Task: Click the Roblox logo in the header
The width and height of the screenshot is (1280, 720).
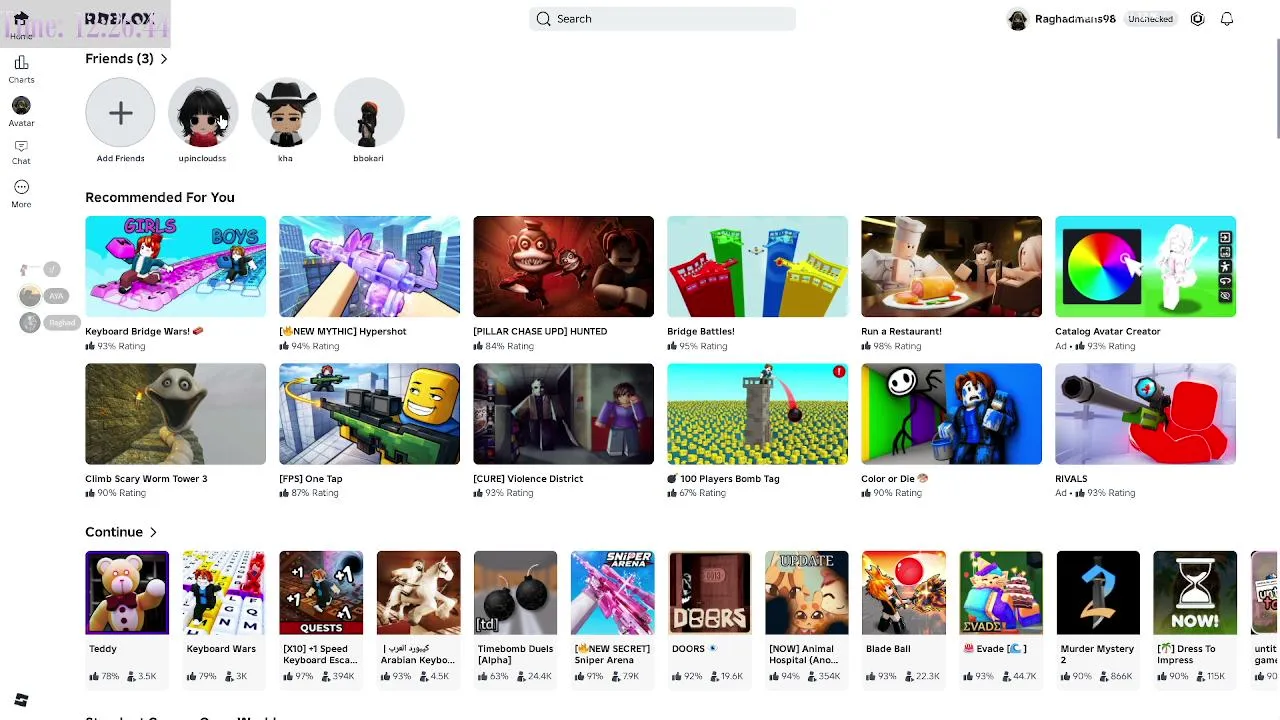Action: 119,19
